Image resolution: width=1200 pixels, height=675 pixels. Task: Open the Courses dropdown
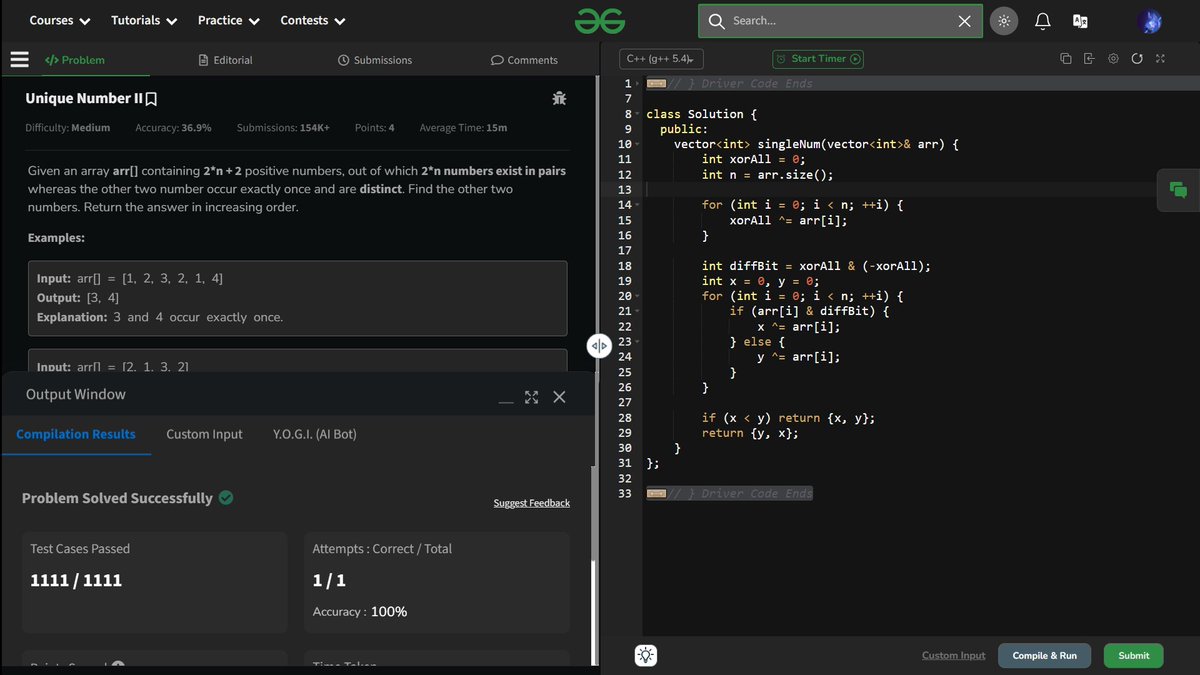60,20
